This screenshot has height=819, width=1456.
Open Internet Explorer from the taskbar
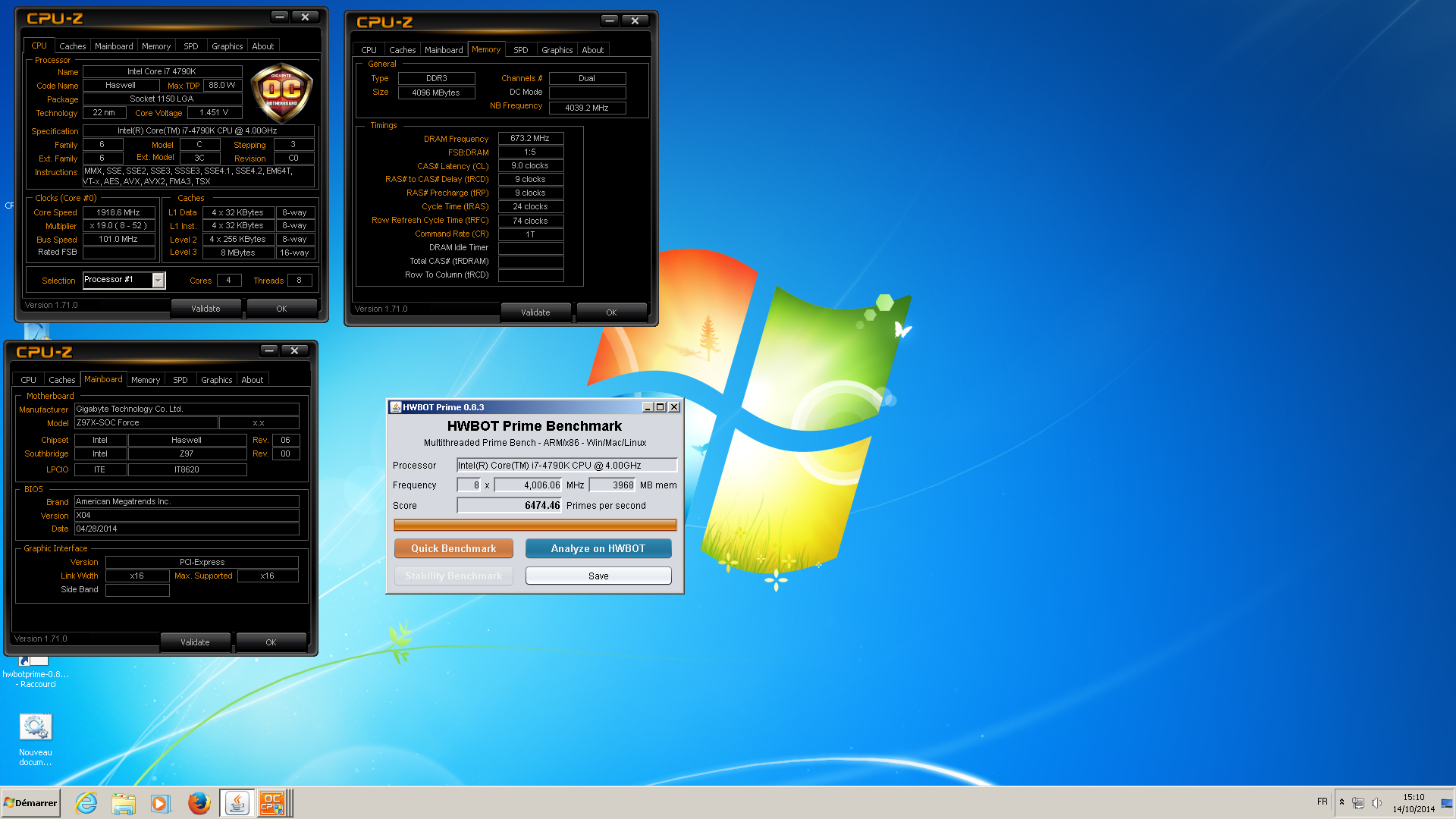[x=86, y=802]
